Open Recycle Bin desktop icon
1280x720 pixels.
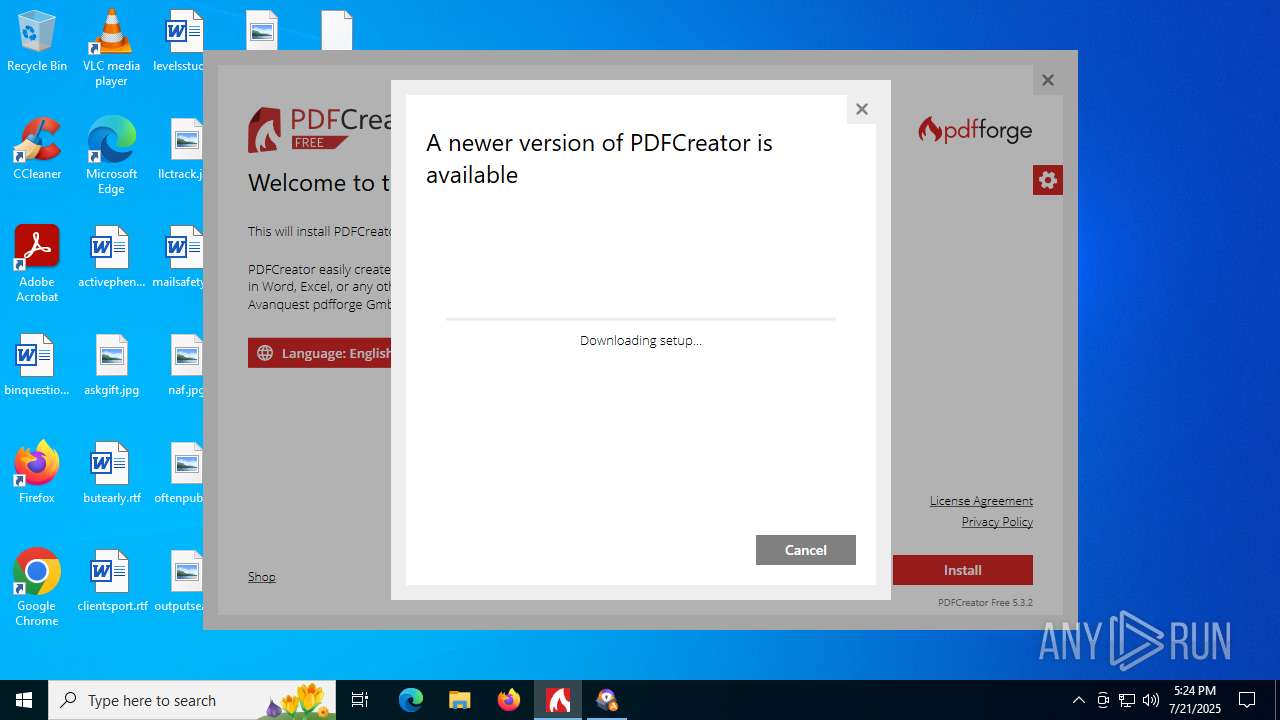click(37, 42)
